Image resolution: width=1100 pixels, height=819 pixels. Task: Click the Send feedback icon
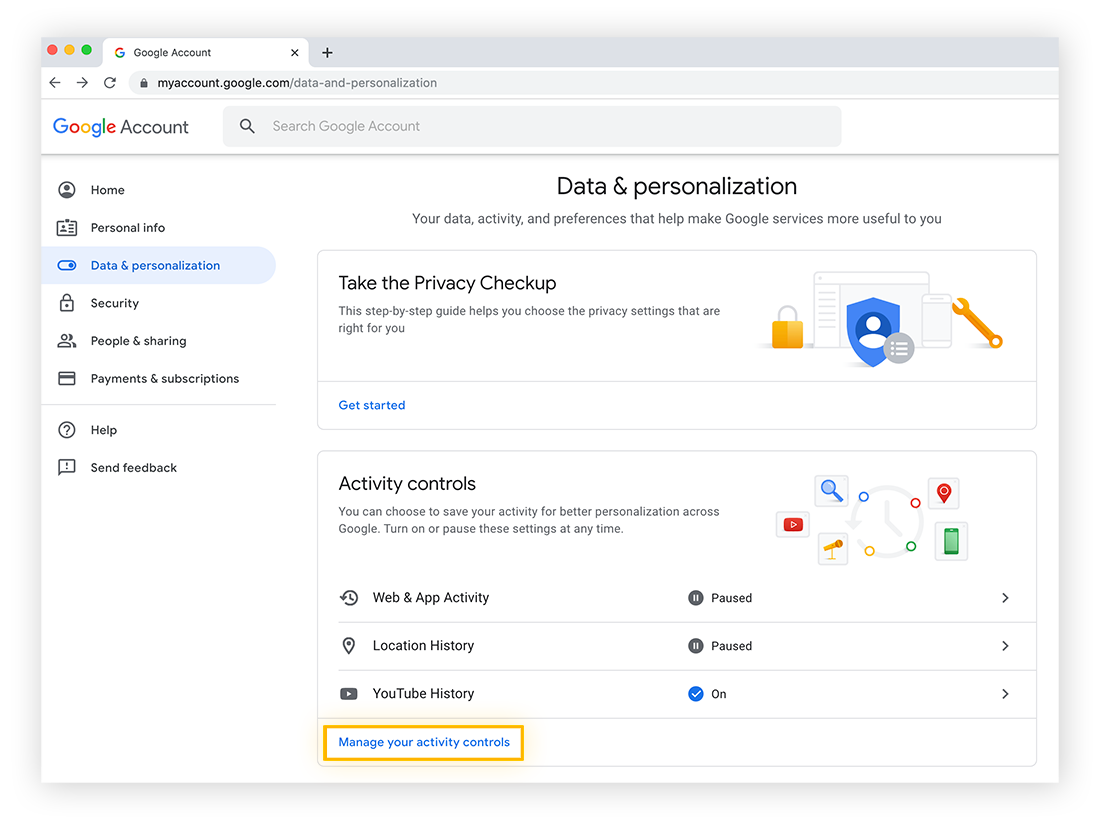[x=66, y=467]
